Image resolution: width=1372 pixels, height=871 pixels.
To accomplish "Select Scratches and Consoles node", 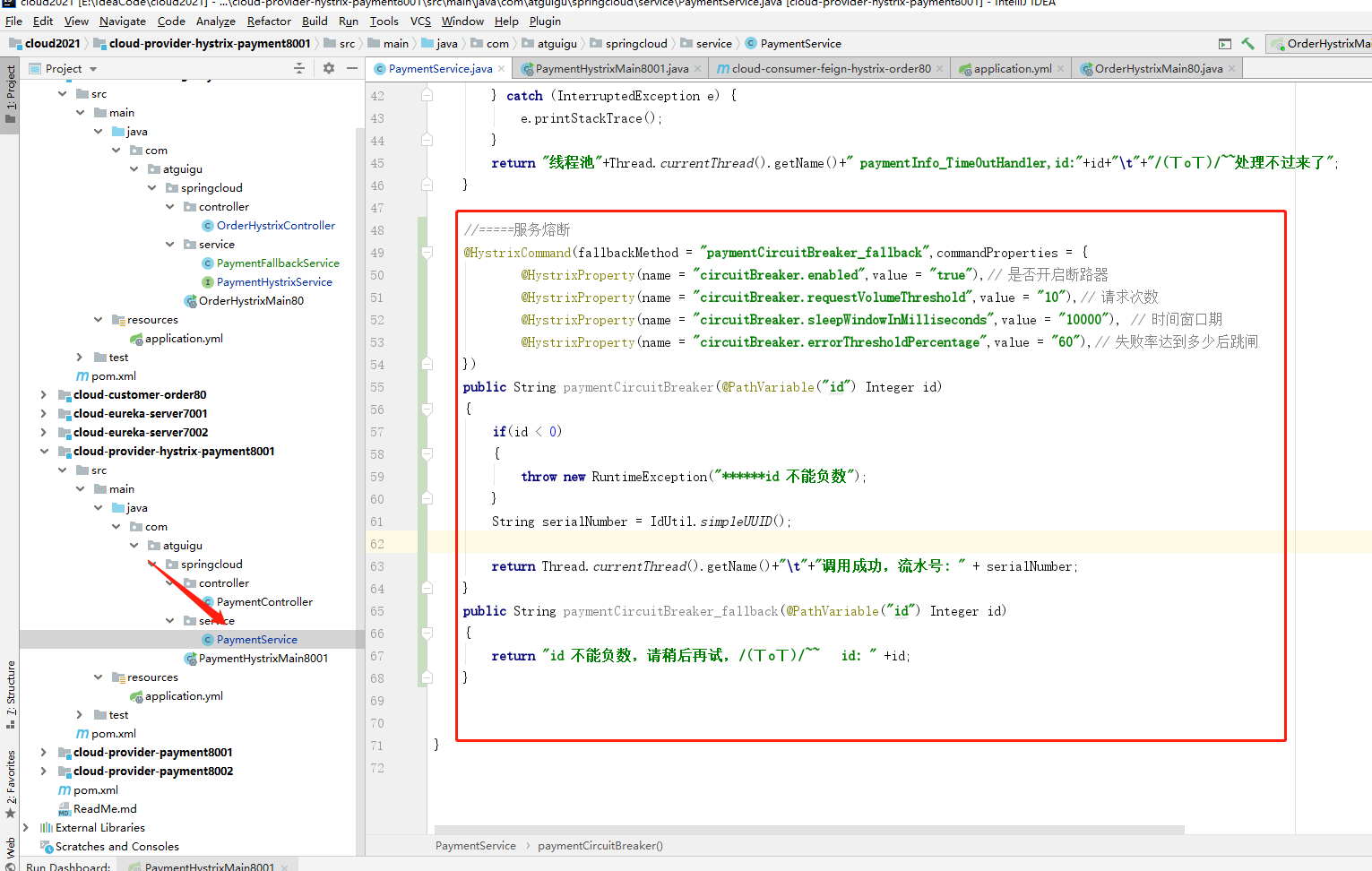I will tap(117, 847).
